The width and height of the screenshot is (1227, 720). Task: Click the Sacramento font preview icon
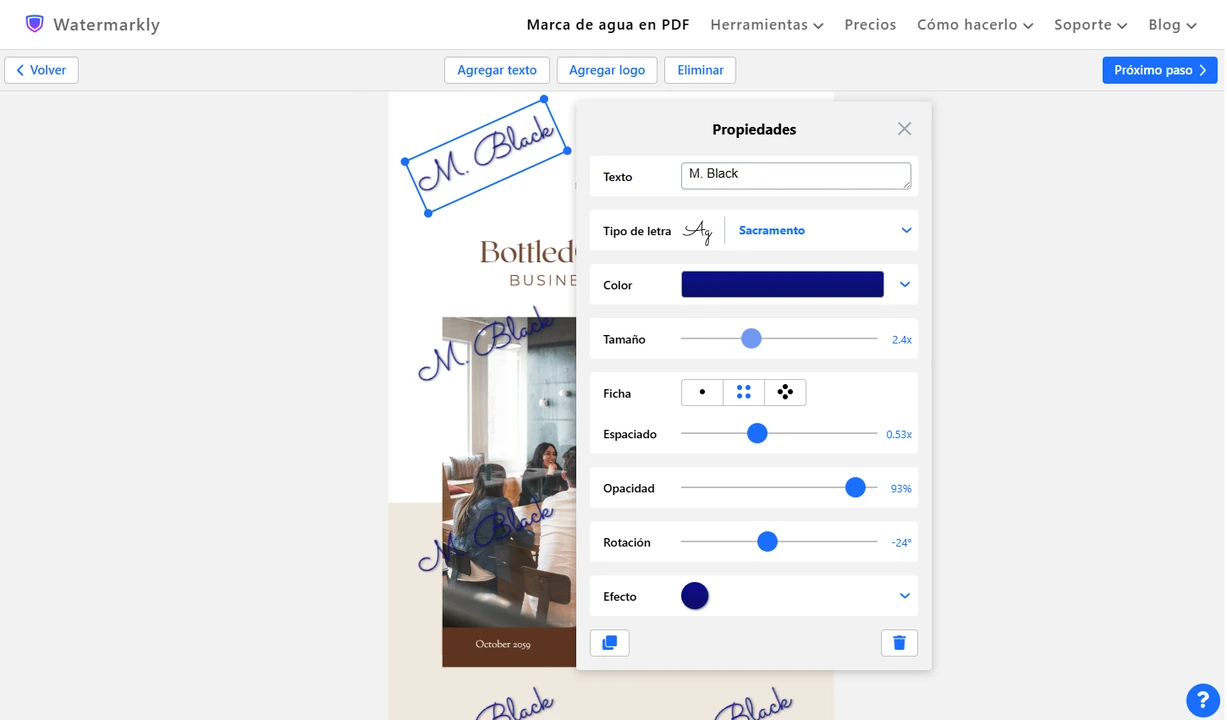698,231
